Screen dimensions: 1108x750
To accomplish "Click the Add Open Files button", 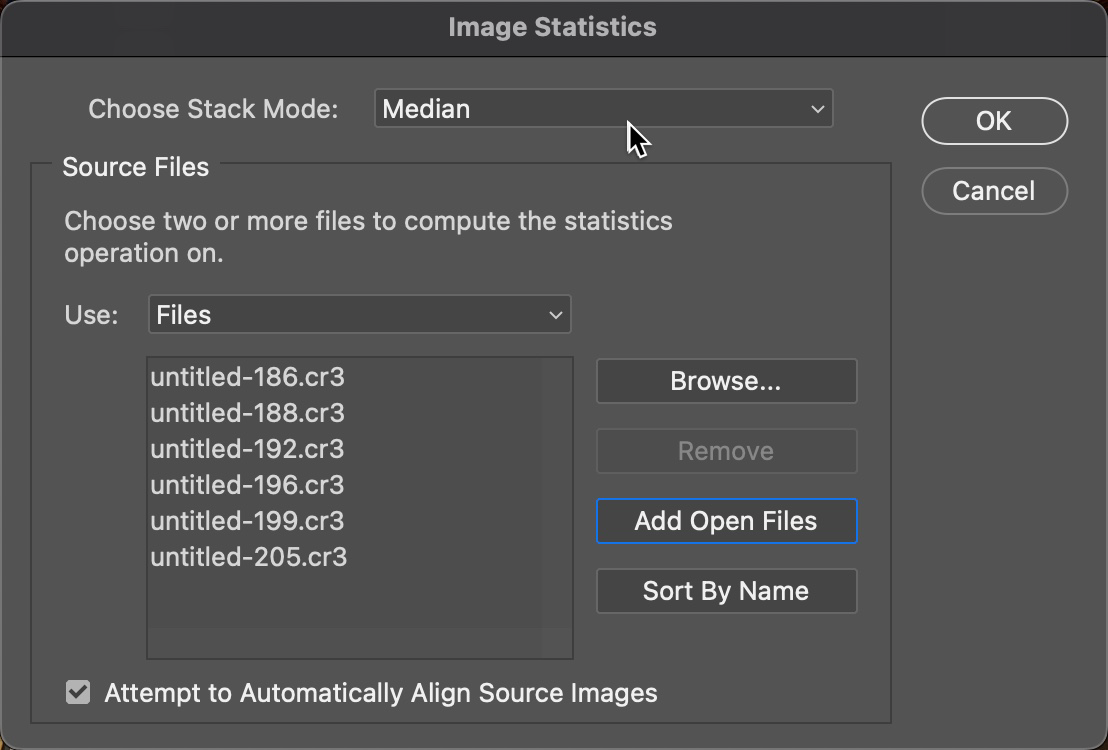I will pyautogui.click(x=726, y=521).
